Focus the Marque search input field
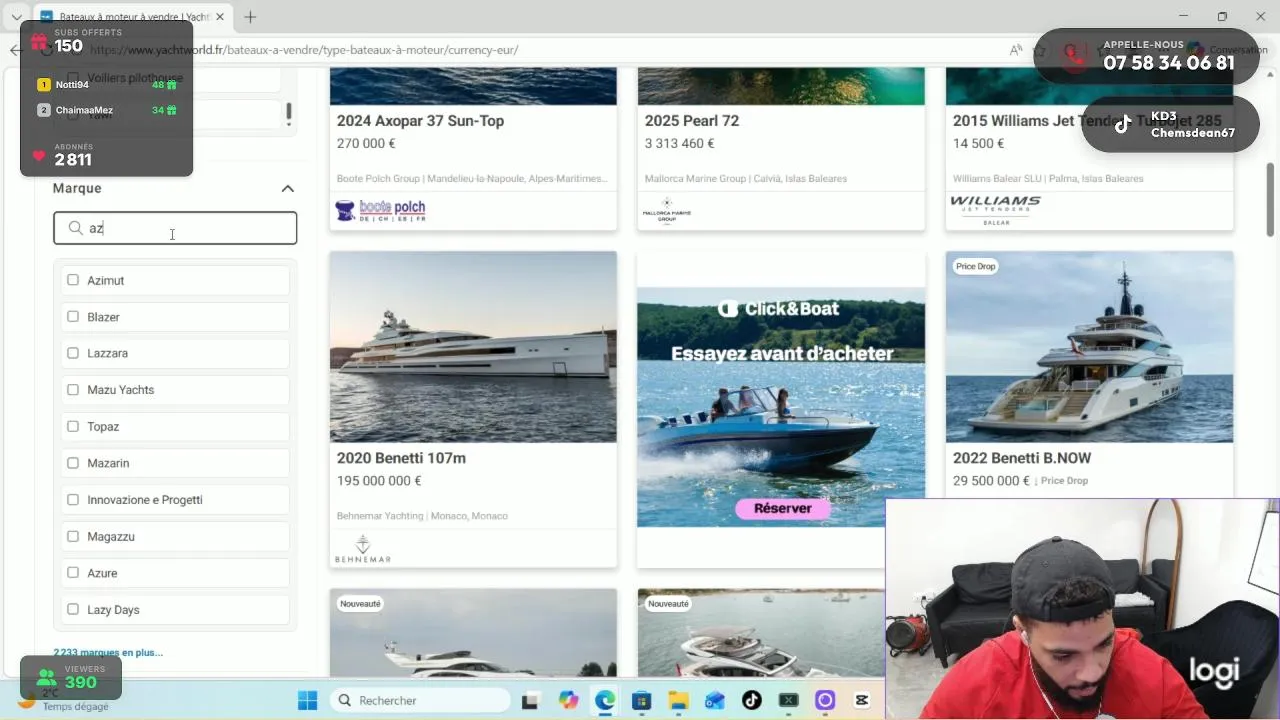The width and height of the screenshot is (1280, 720). pos(175,228)
